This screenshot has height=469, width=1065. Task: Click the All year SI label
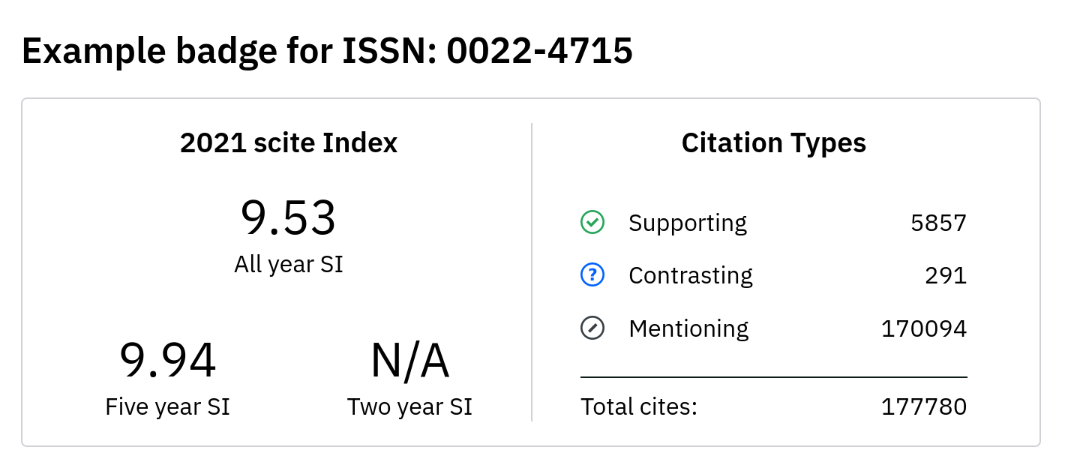tap(289, 264)
